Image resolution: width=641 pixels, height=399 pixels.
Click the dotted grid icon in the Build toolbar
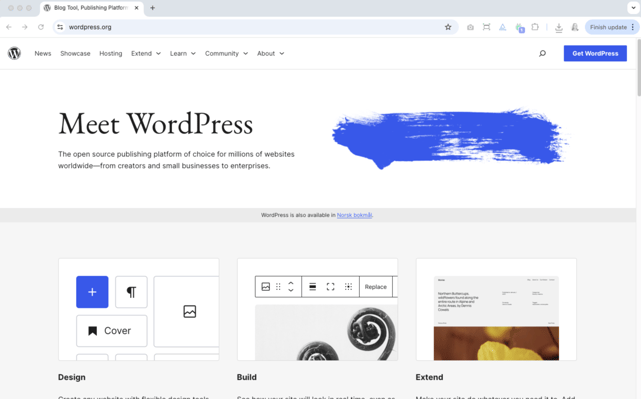tap(348, 287)
